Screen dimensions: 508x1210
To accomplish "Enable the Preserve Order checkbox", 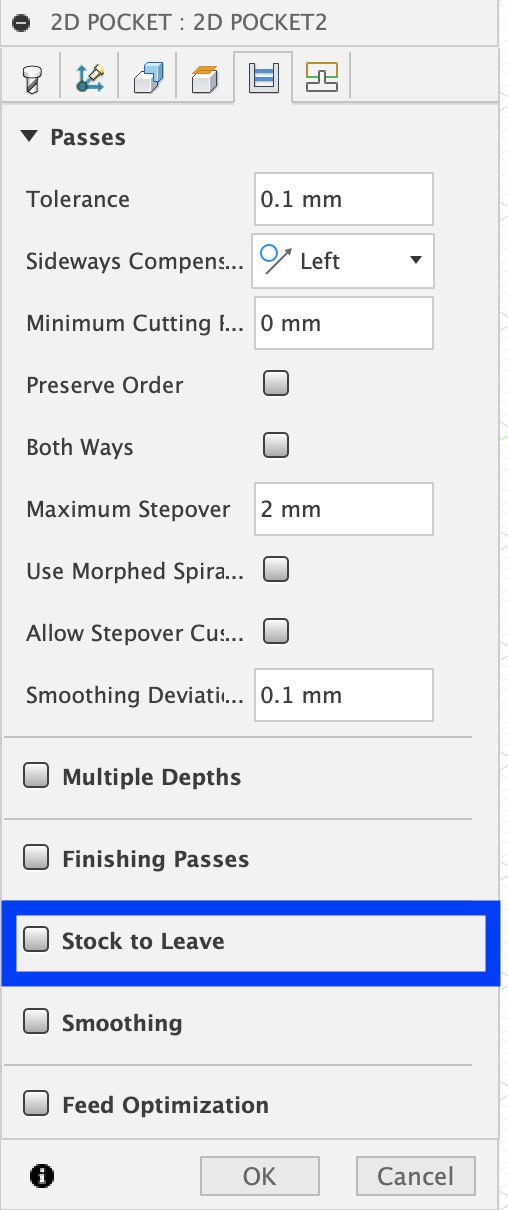I will 275,383.
